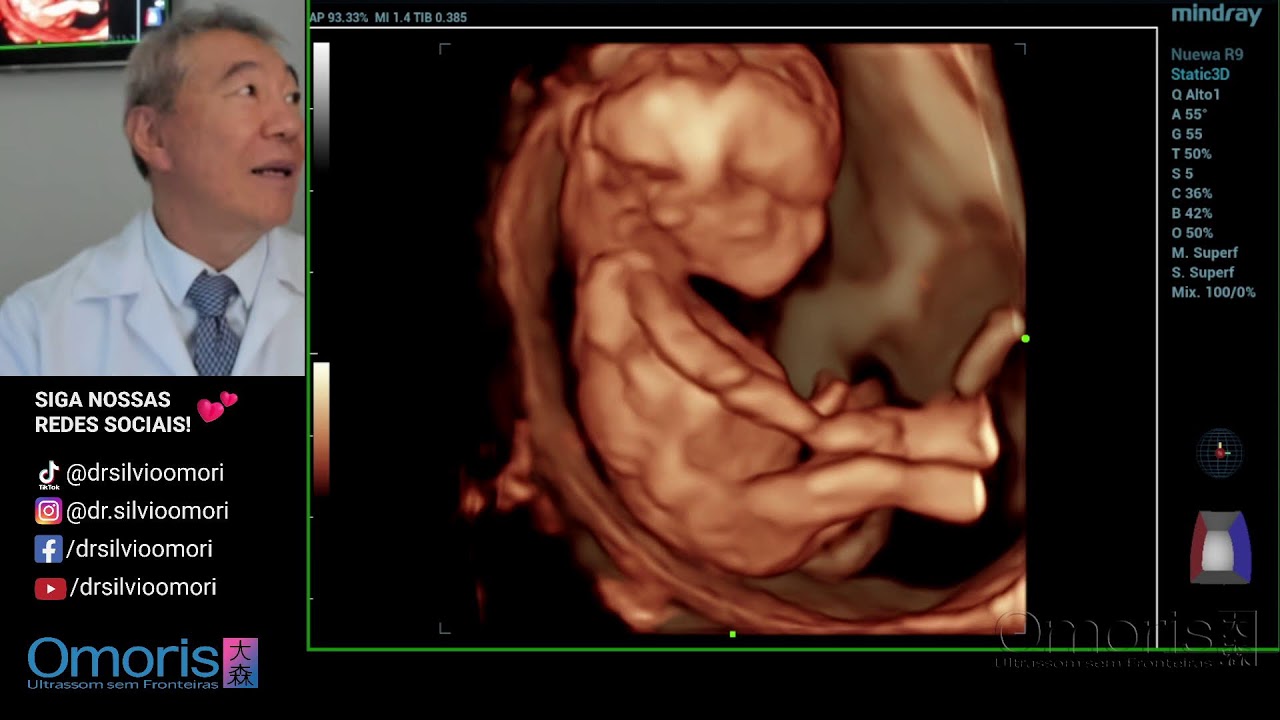Click the 'MI 1.4' readout
1280x720 pixels.
click(x=391, y=17)
